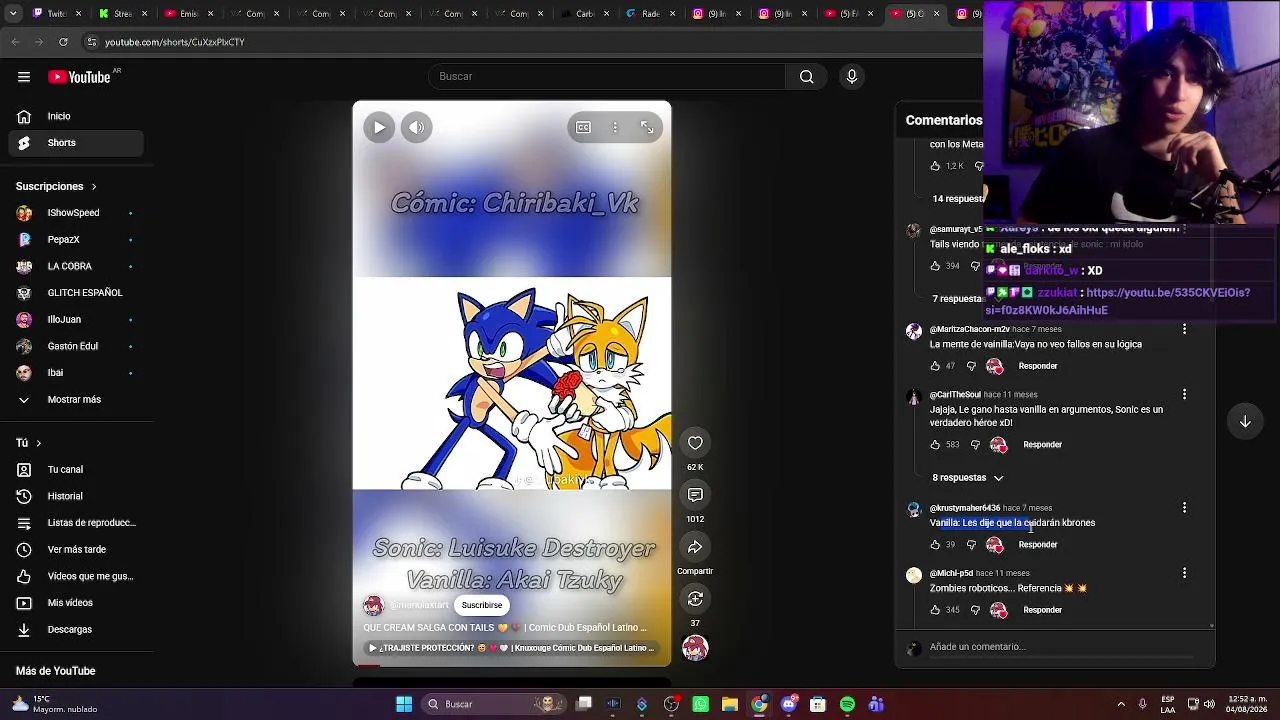Viewport: 1280px width, 720px height.
Task: Go to the next Short with down arrow
Action: point(1245,422)
